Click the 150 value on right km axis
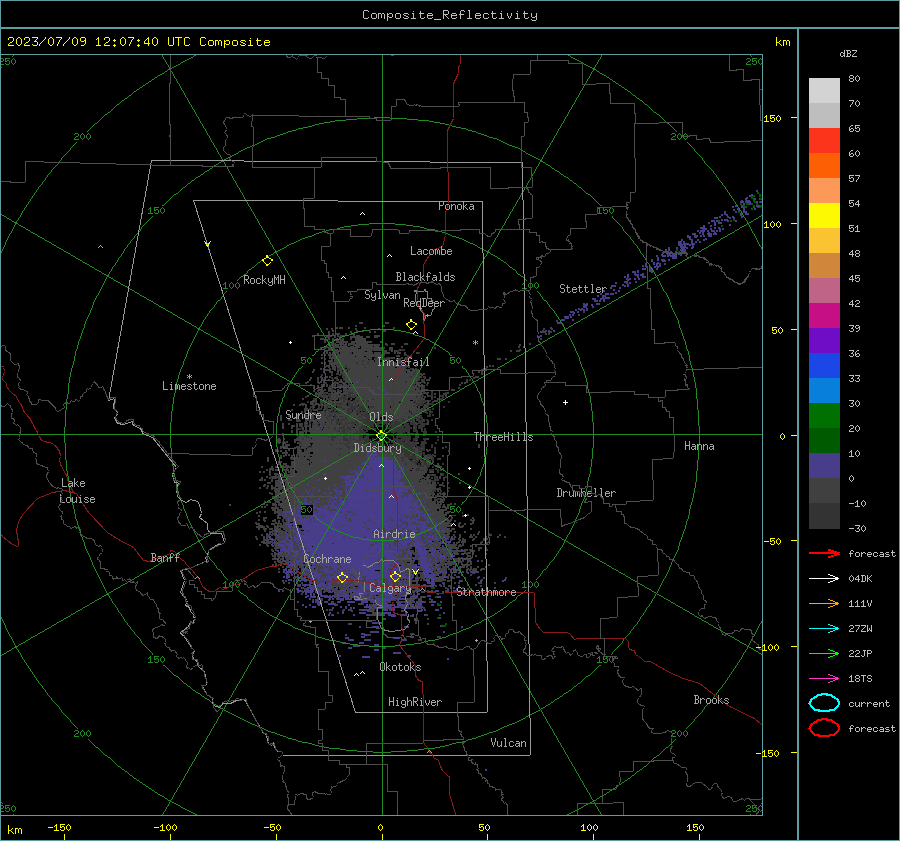 click(772, 118)
